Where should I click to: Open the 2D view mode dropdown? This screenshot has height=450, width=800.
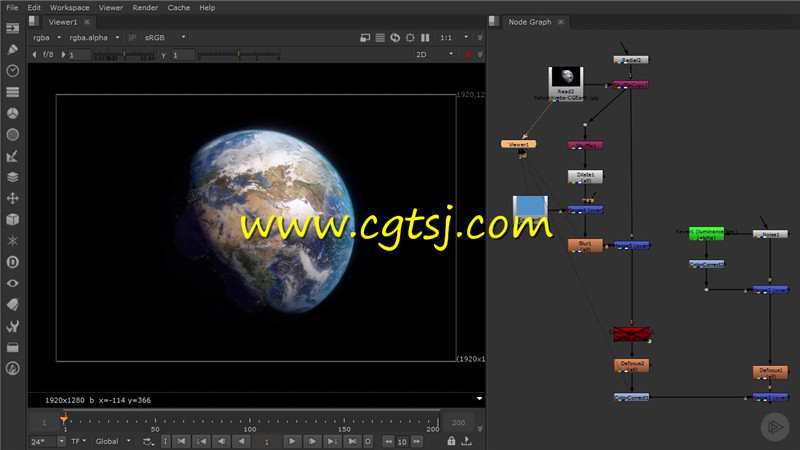click(434, 54)
